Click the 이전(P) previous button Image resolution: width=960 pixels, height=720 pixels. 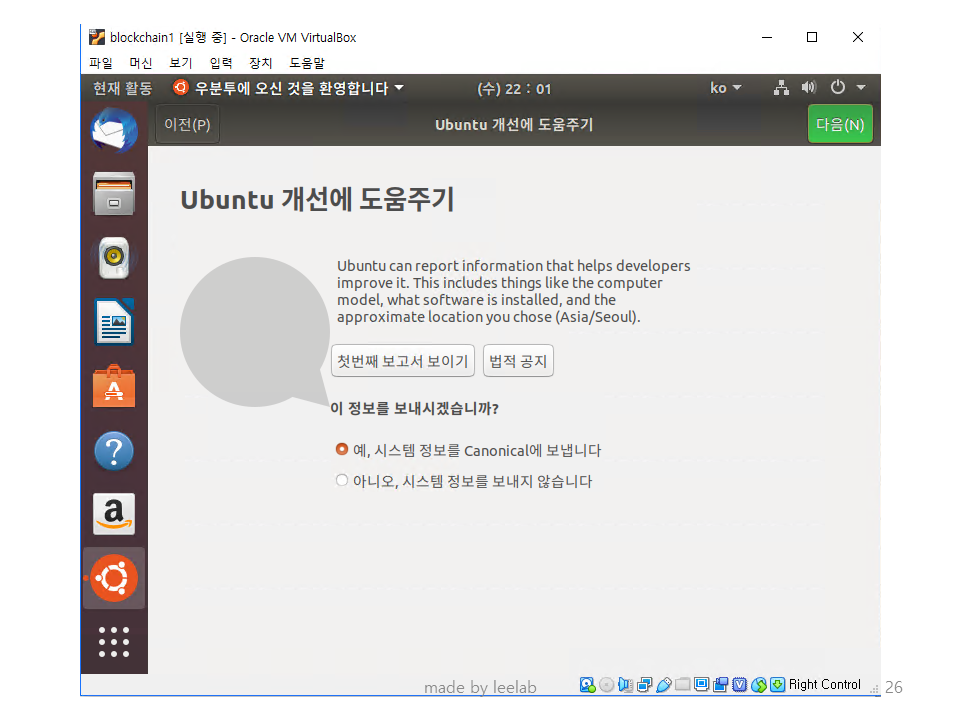(x=187, y=124)
